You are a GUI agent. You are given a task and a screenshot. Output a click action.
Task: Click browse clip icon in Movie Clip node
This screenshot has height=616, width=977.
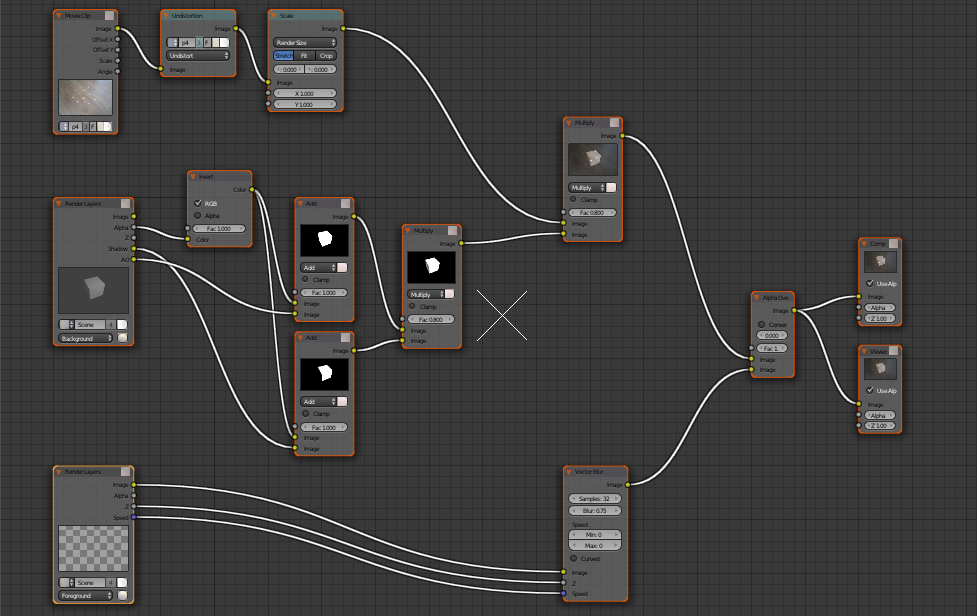pyautogui.click(x=64, y=126)
